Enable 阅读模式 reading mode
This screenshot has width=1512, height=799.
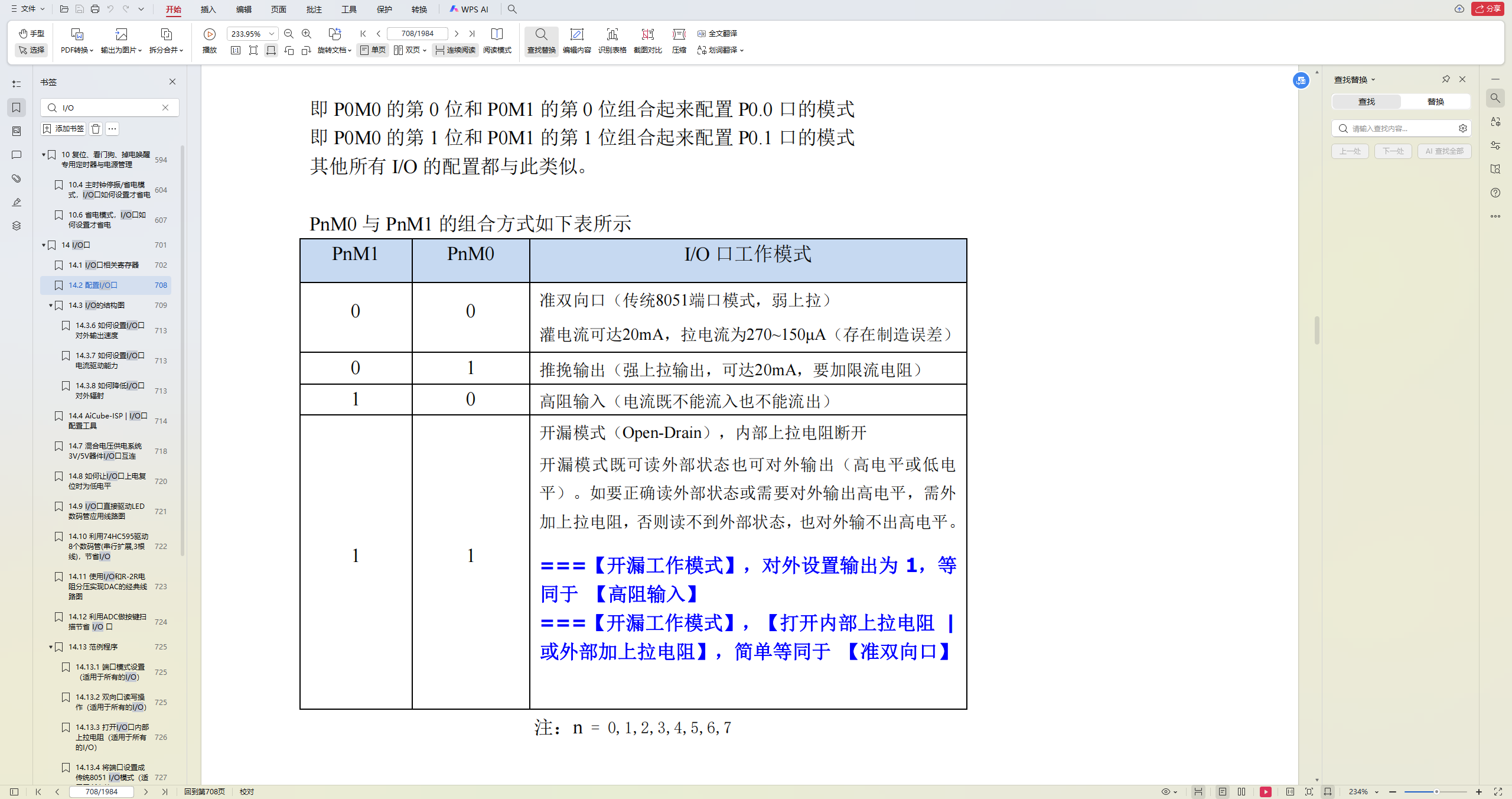pyautogui.click(x=497, y=41)
